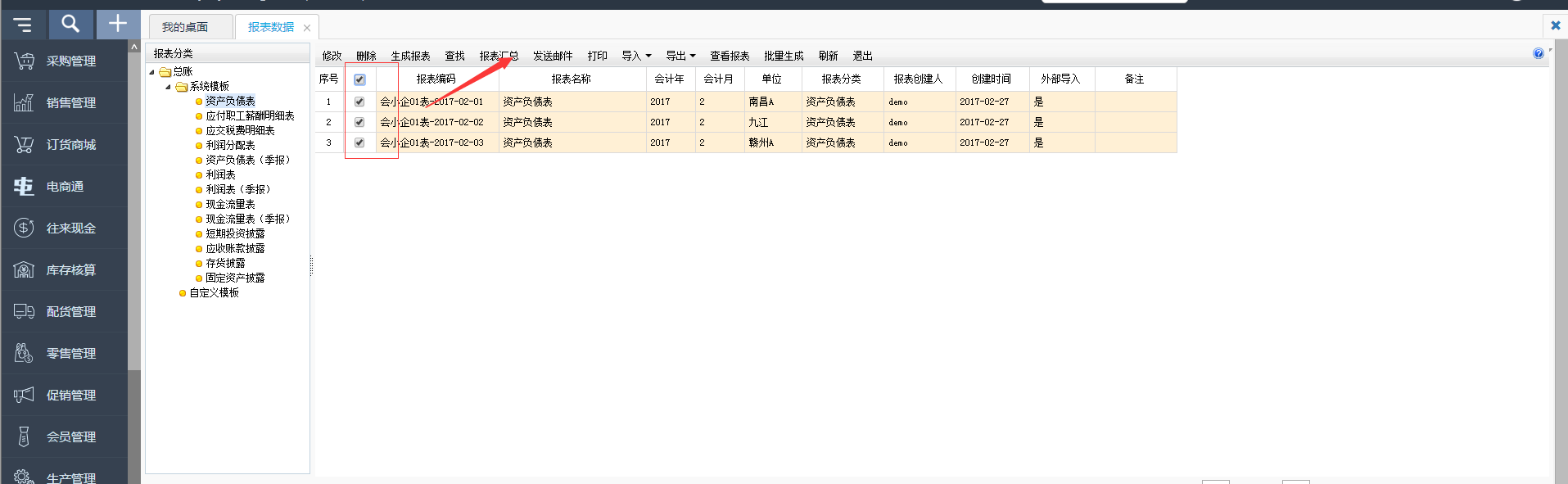
Task: Open 配货管理 truck icon
Action: [24, 311]
